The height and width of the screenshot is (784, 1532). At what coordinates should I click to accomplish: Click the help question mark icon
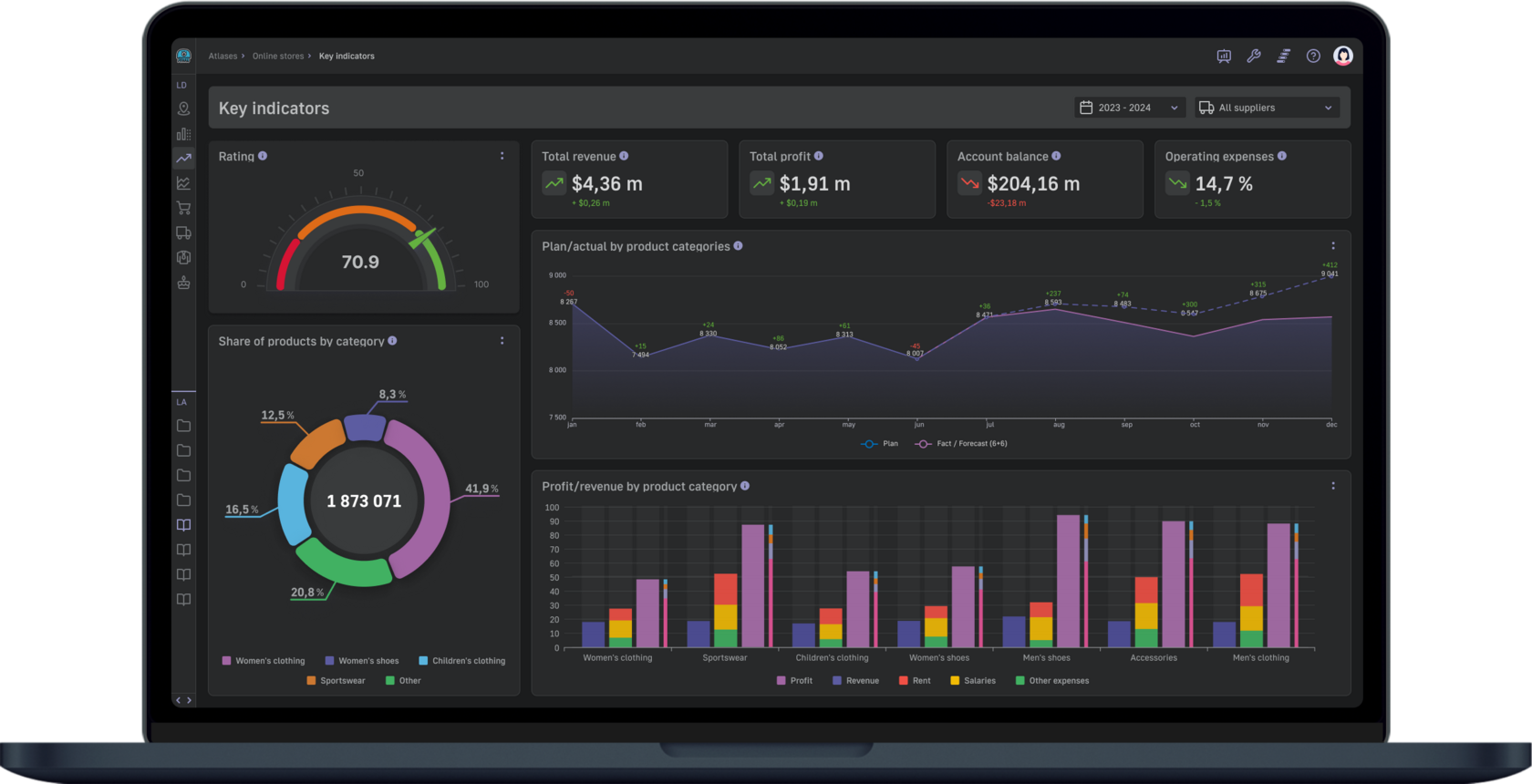(1313, 57)
